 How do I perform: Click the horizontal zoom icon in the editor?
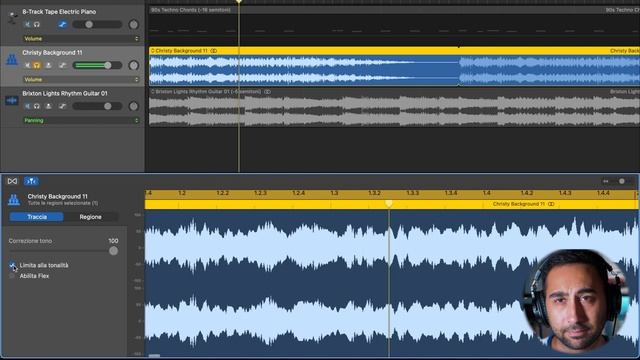point(606,181)
